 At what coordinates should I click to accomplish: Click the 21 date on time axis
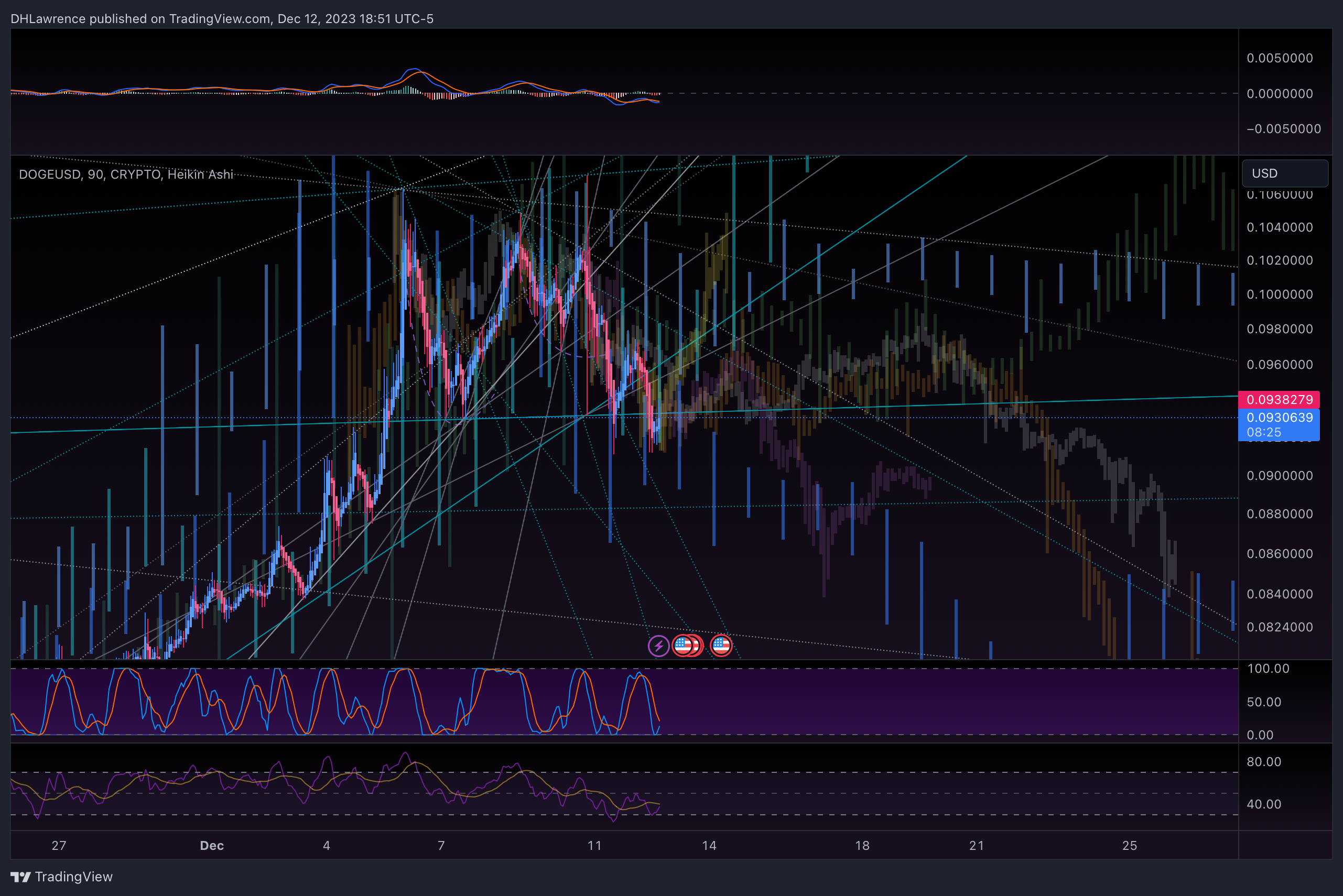977,846
